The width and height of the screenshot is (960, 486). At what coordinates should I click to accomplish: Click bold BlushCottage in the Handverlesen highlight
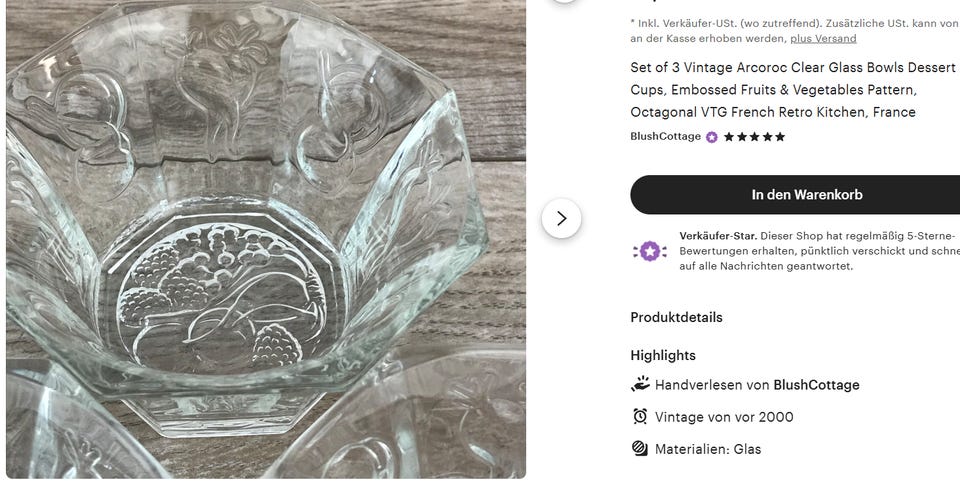pos(816,385)
